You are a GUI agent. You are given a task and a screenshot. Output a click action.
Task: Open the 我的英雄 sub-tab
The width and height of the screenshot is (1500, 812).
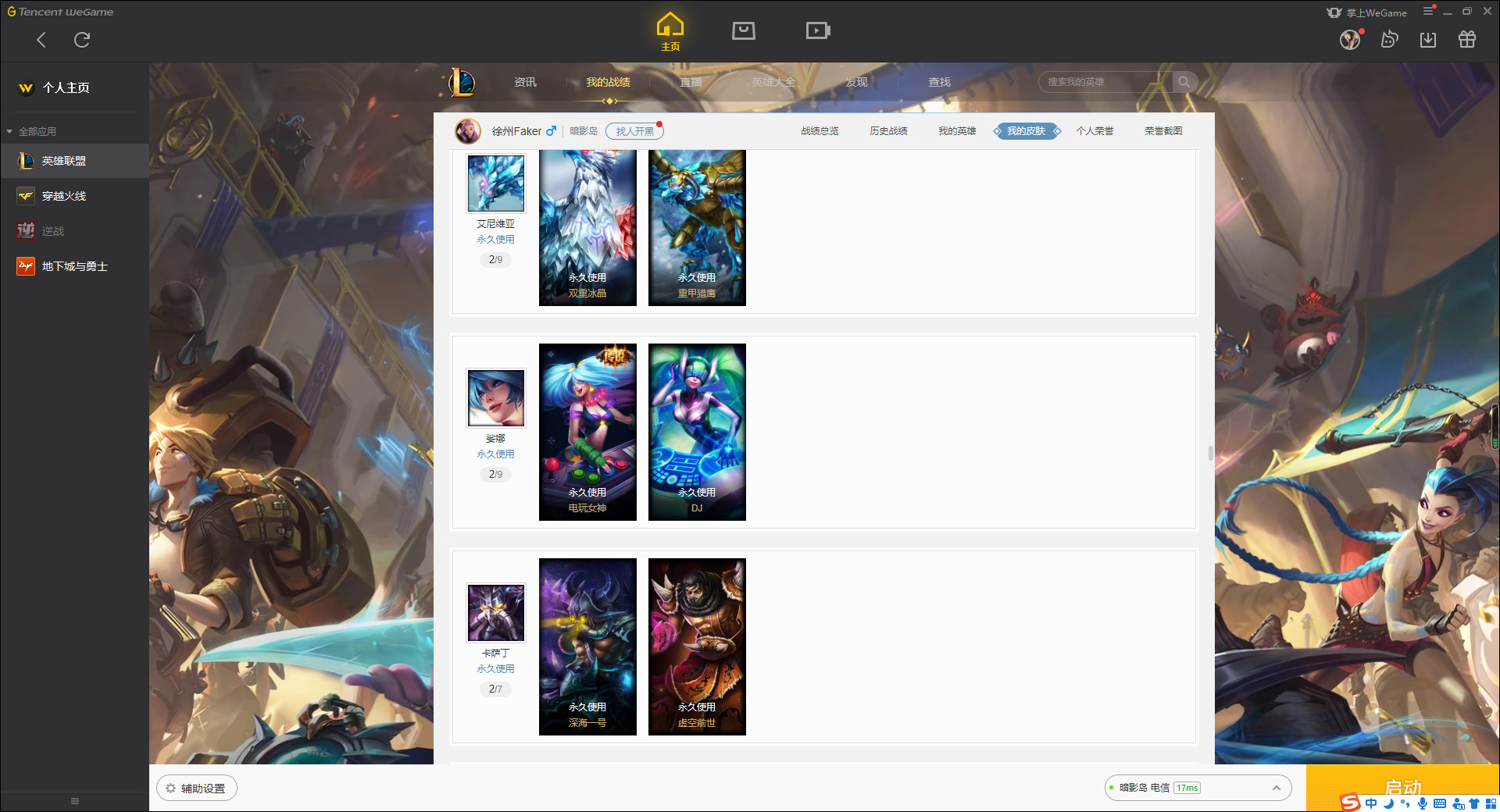(957, 131)
